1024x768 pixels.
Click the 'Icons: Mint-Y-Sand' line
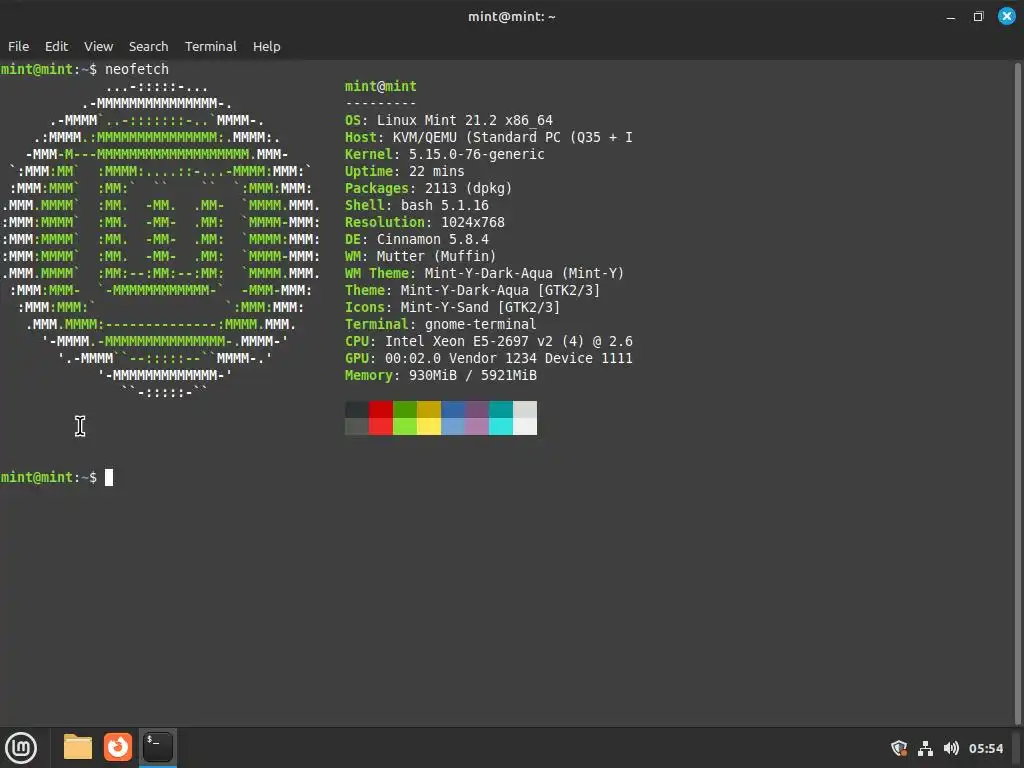(x=453, y=307)
